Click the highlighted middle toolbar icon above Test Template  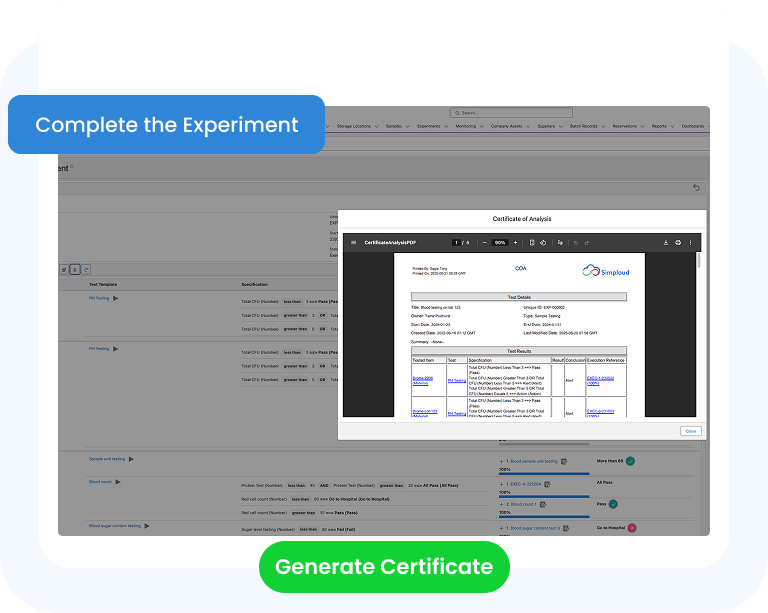[x=75, y=270]
